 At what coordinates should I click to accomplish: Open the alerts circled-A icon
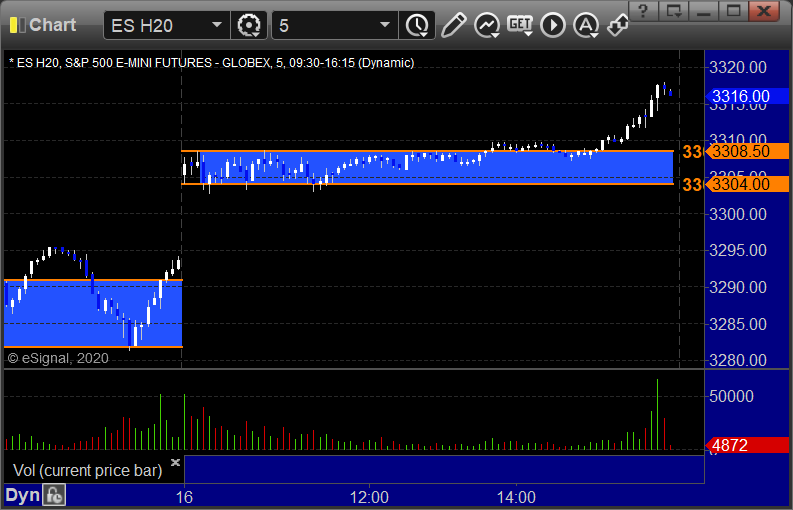click(x=586, y=25)
